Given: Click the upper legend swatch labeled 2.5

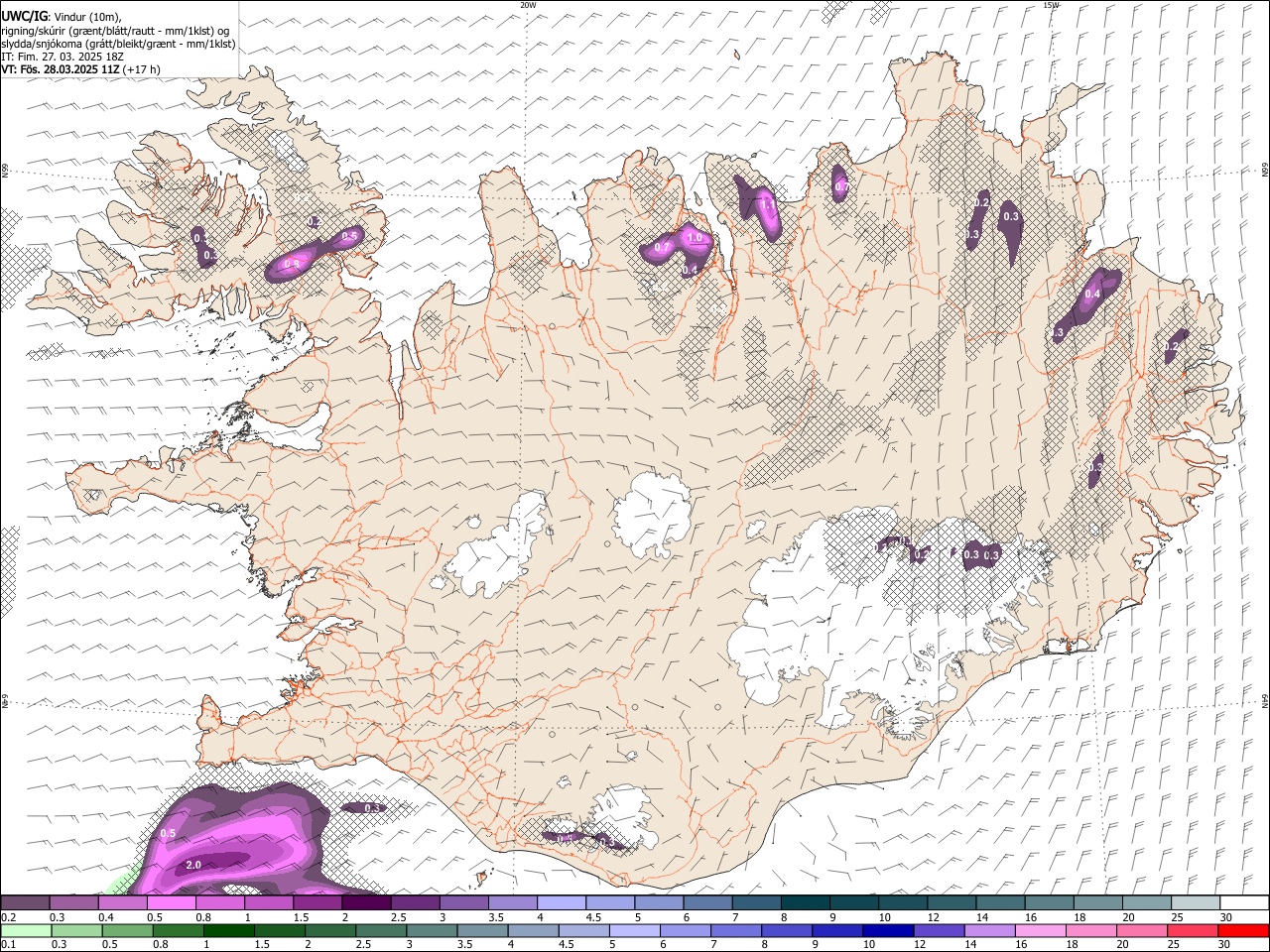Looking at the screenshot, I should [x=415, y=902].
